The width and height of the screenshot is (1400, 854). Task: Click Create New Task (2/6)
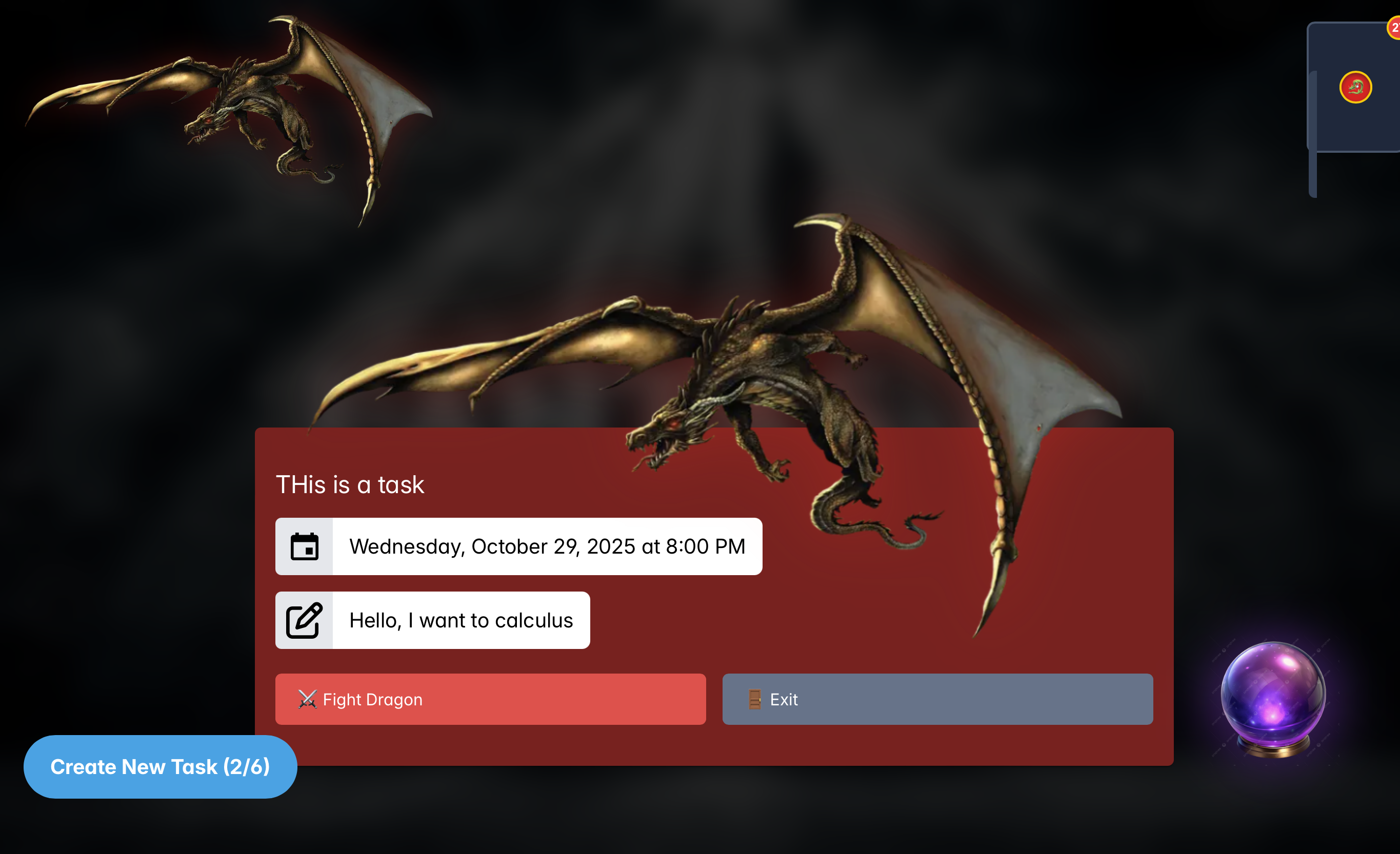click(159, 766)
